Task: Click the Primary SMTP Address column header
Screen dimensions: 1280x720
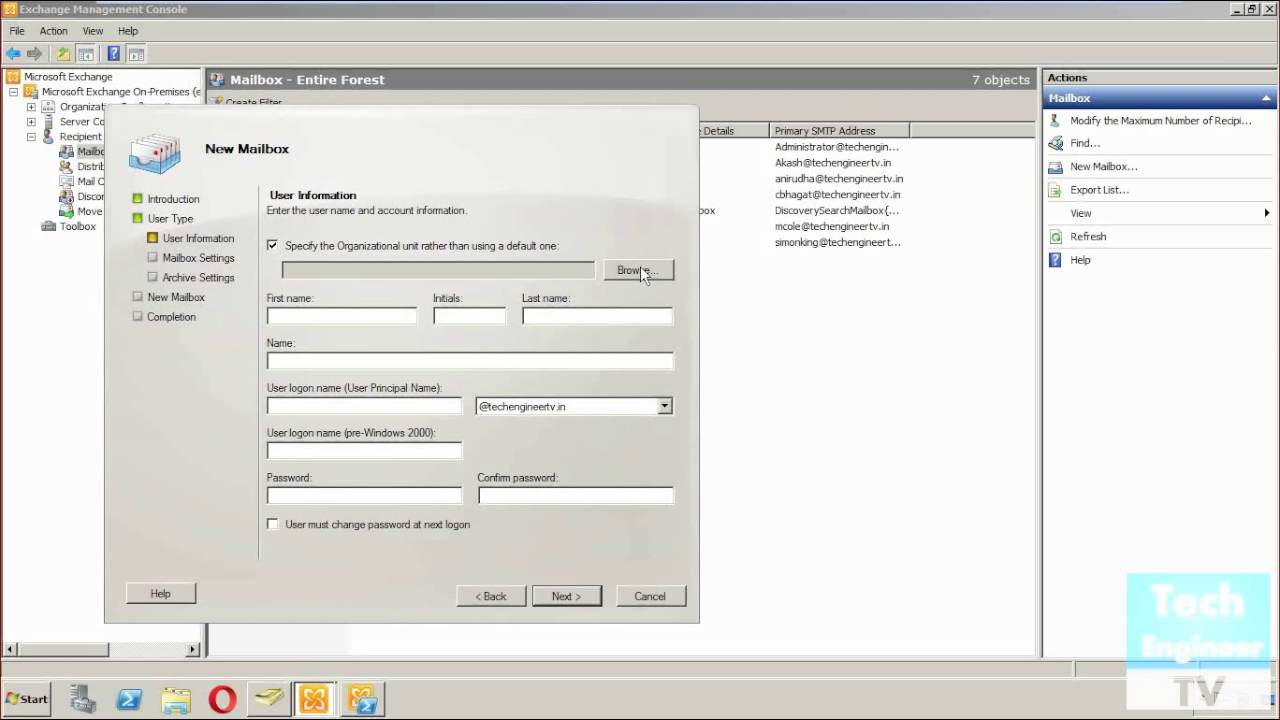Action: [840, 131]
